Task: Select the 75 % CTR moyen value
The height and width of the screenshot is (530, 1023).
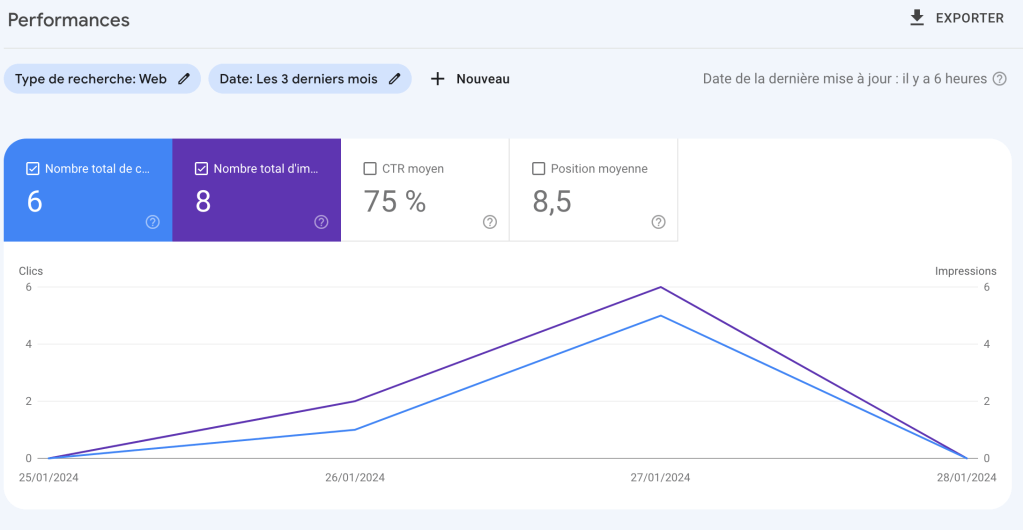Action: 395,202
